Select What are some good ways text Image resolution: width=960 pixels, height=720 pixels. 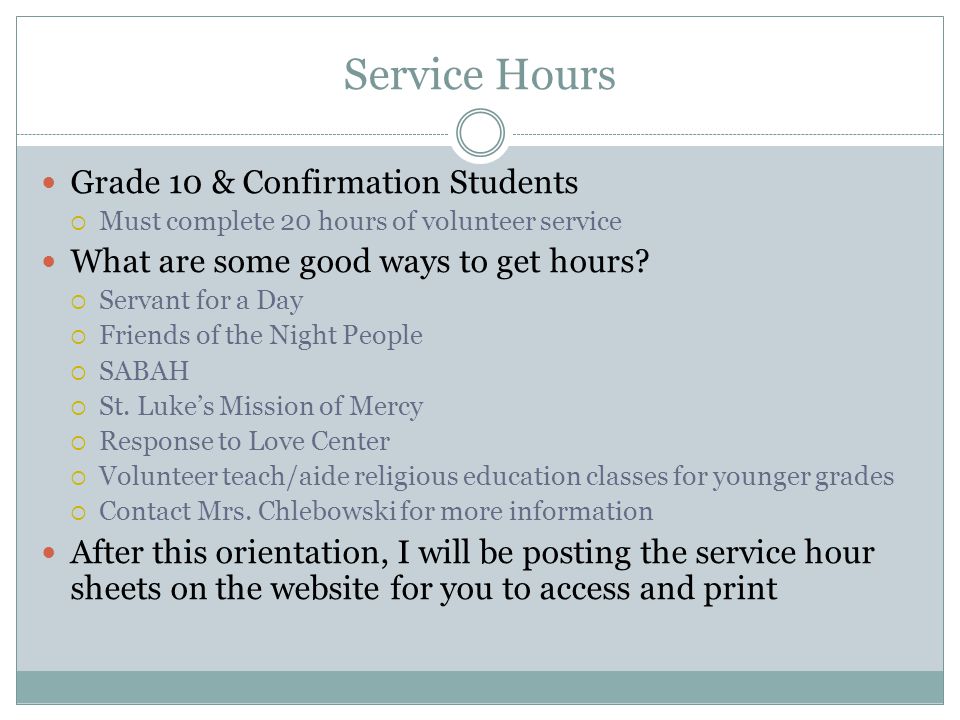pyautogui.click(x=359, y=262)
